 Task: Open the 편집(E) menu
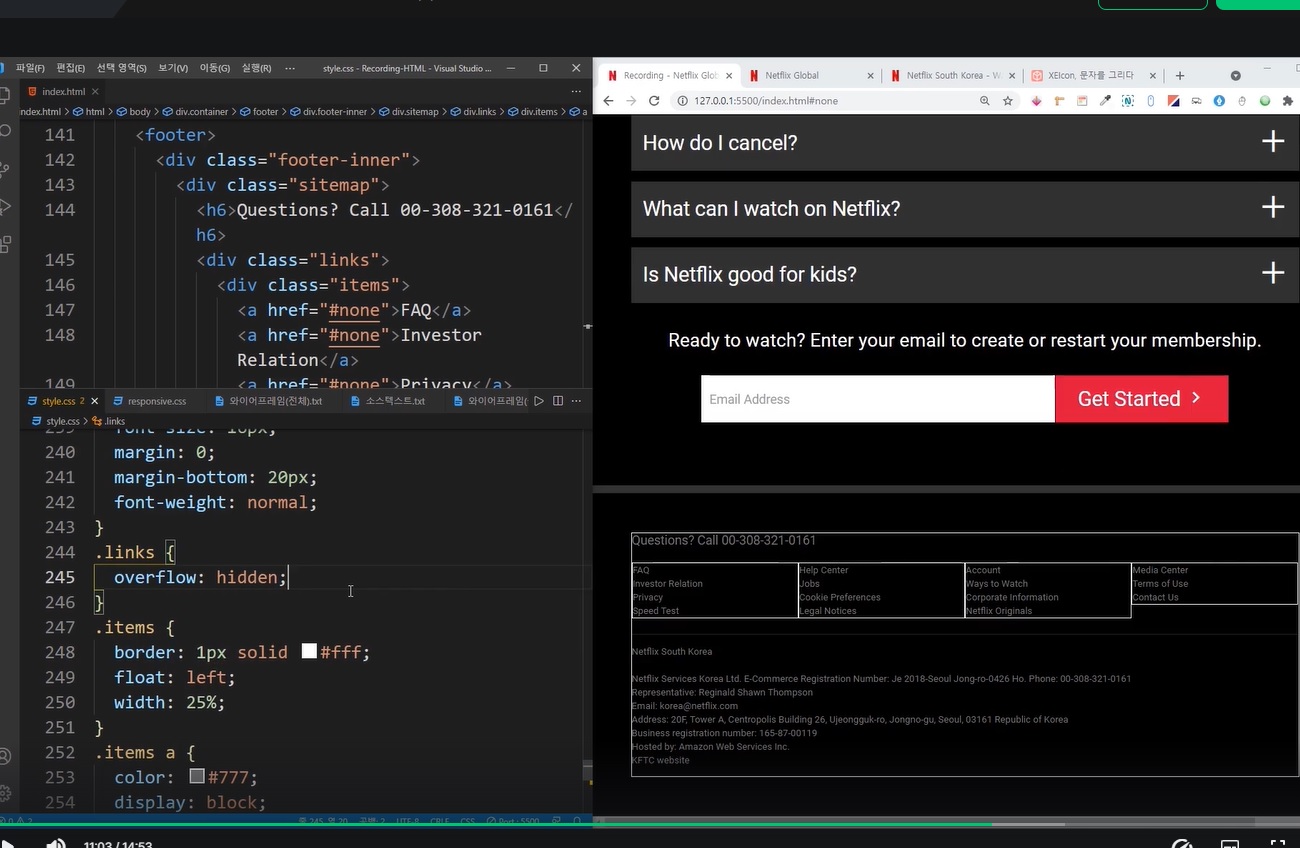(70, 68)
